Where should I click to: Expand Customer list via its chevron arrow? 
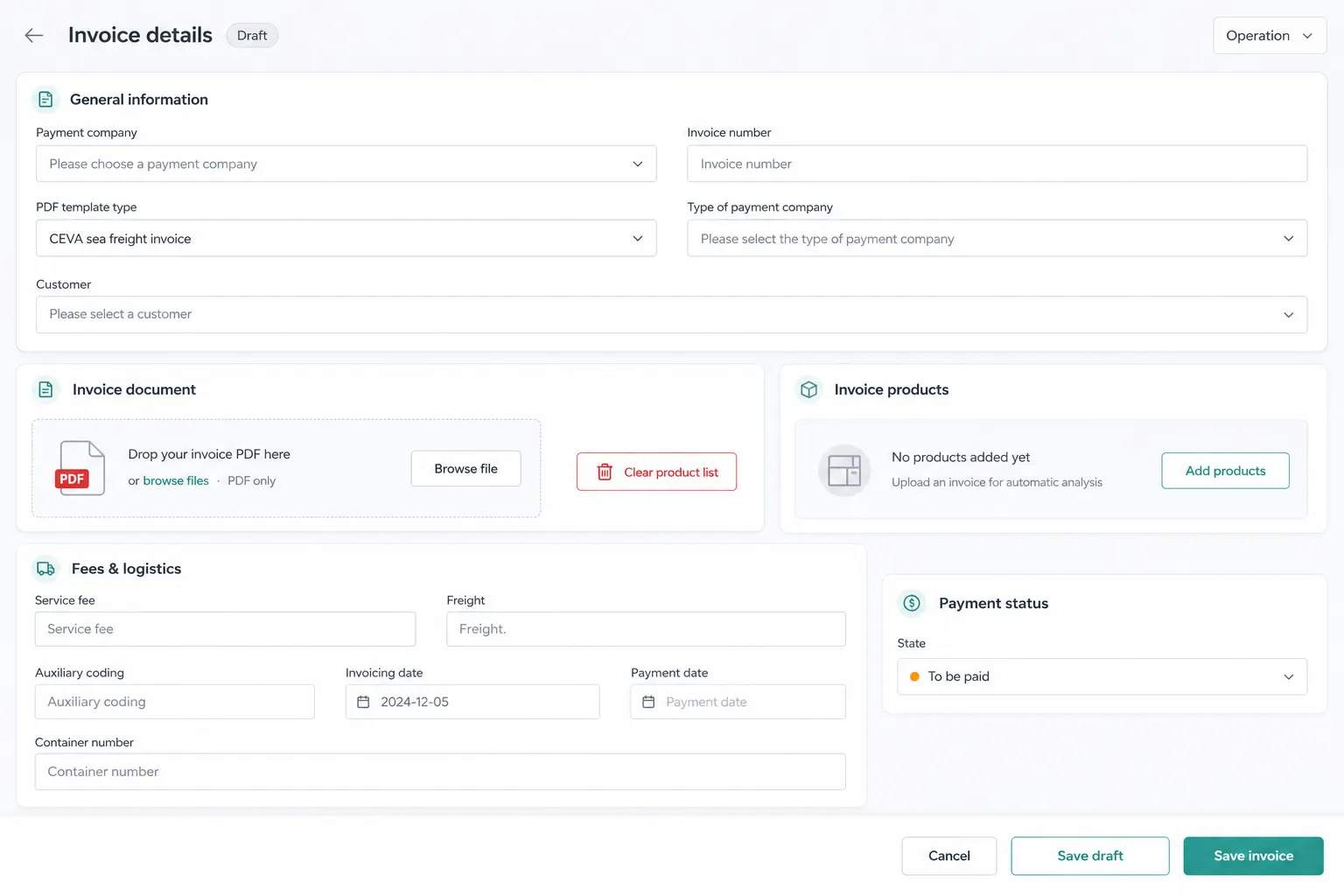1288,315
